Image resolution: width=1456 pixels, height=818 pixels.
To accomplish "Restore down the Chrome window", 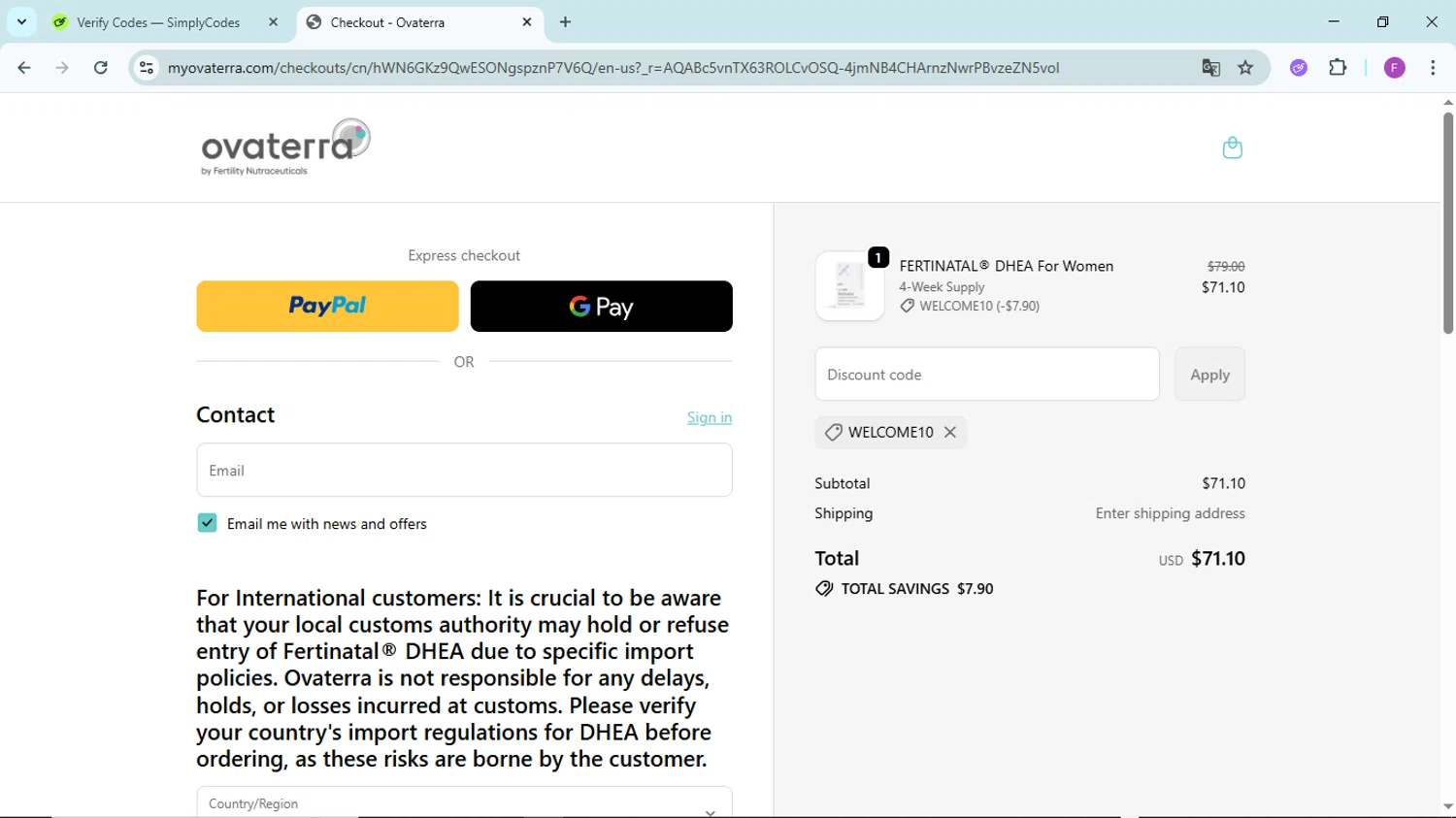I will (x=1382, y=21).
